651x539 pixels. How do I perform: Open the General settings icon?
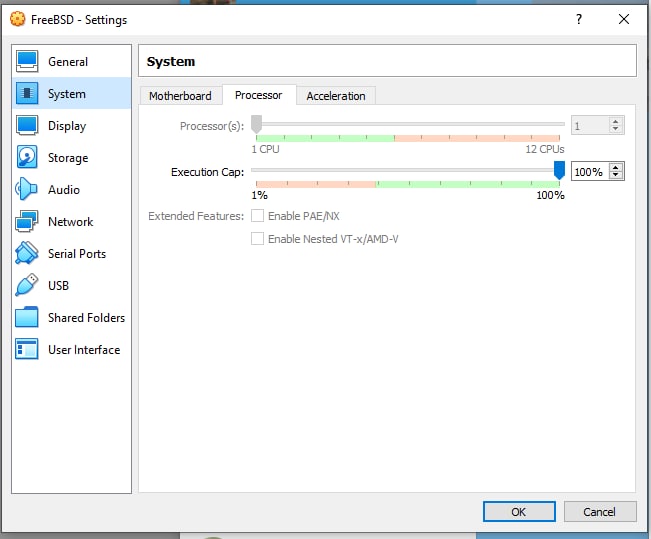(x=27, y=61)
